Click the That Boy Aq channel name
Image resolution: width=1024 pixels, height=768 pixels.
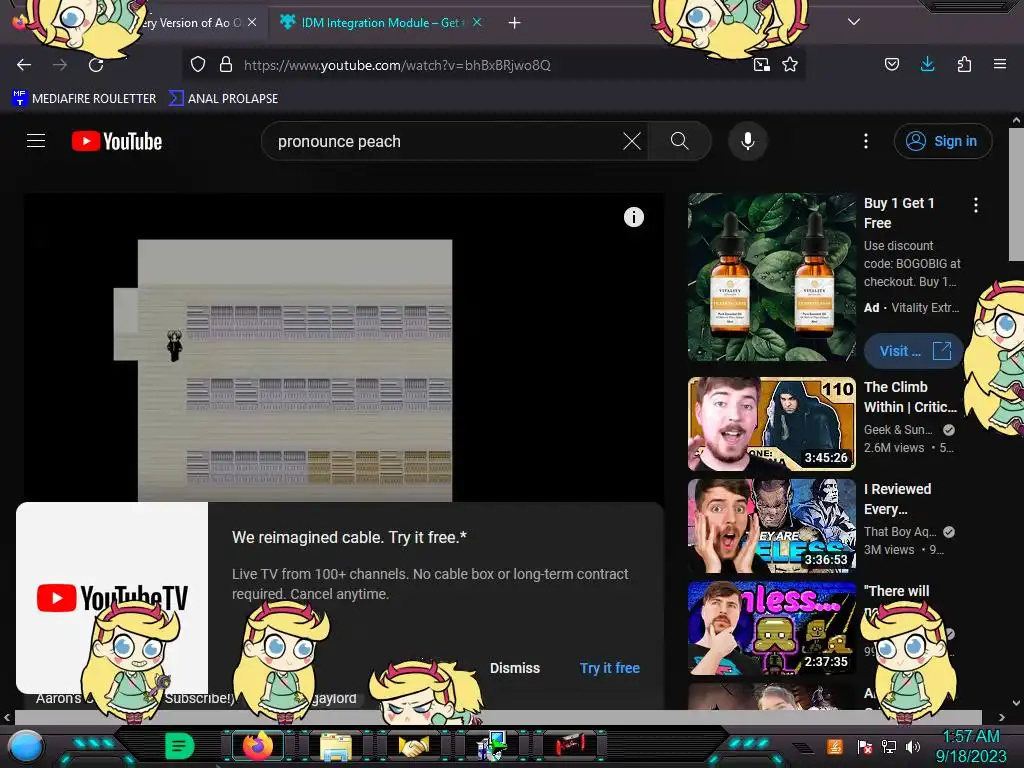(x=900, y=532)
